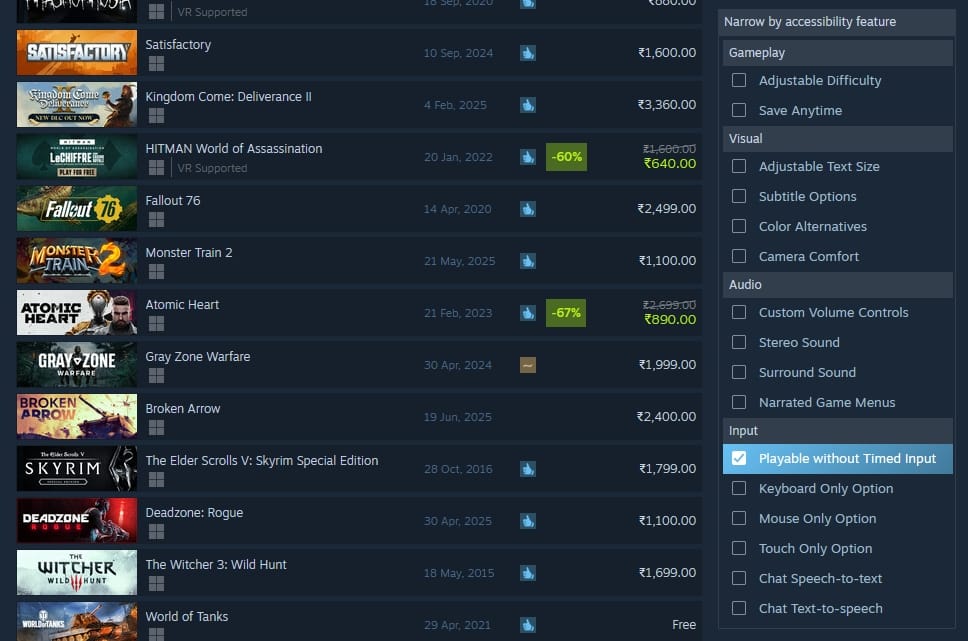
Task: Check the Color Alternatives option
Action: pos(739,226)
